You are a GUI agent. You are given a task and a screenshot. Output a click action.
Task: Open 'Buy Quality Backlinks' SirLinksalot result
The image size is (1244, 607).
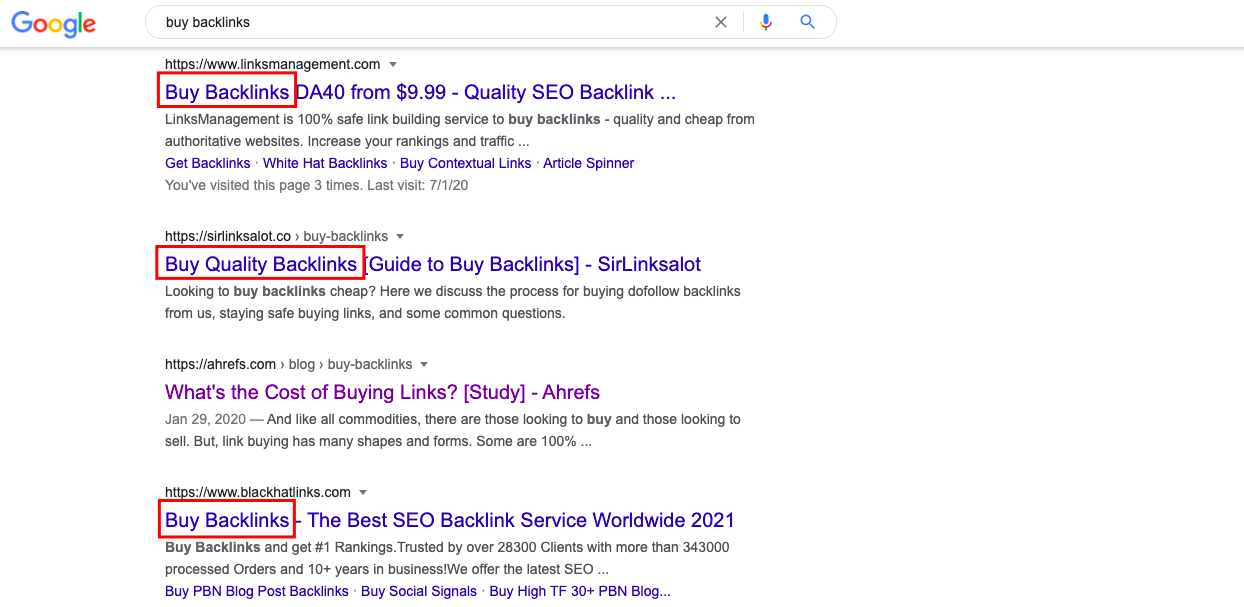(x=433, y=265)
